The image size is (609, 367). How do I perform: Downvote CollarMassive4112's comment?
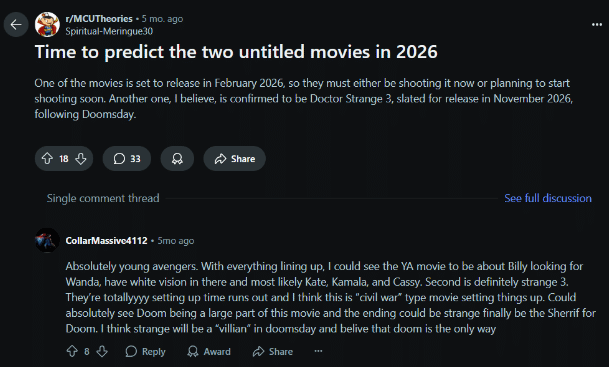102,351
